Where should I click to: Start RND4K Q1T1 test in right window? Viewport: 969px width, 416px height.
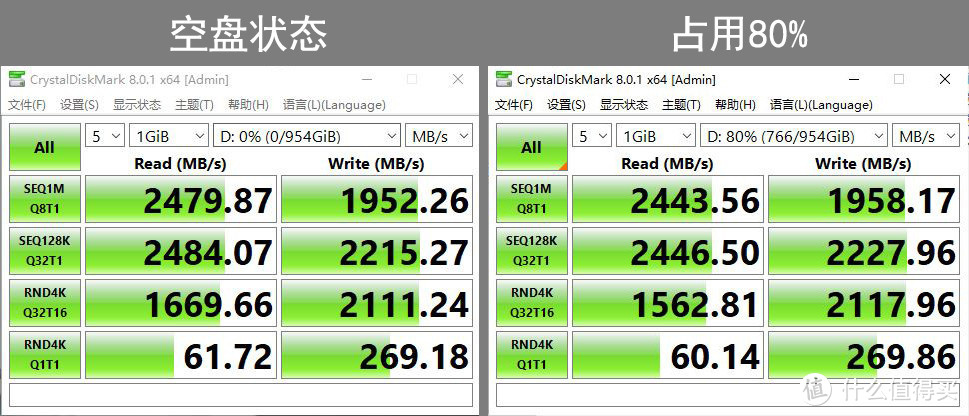pos(531,355)
